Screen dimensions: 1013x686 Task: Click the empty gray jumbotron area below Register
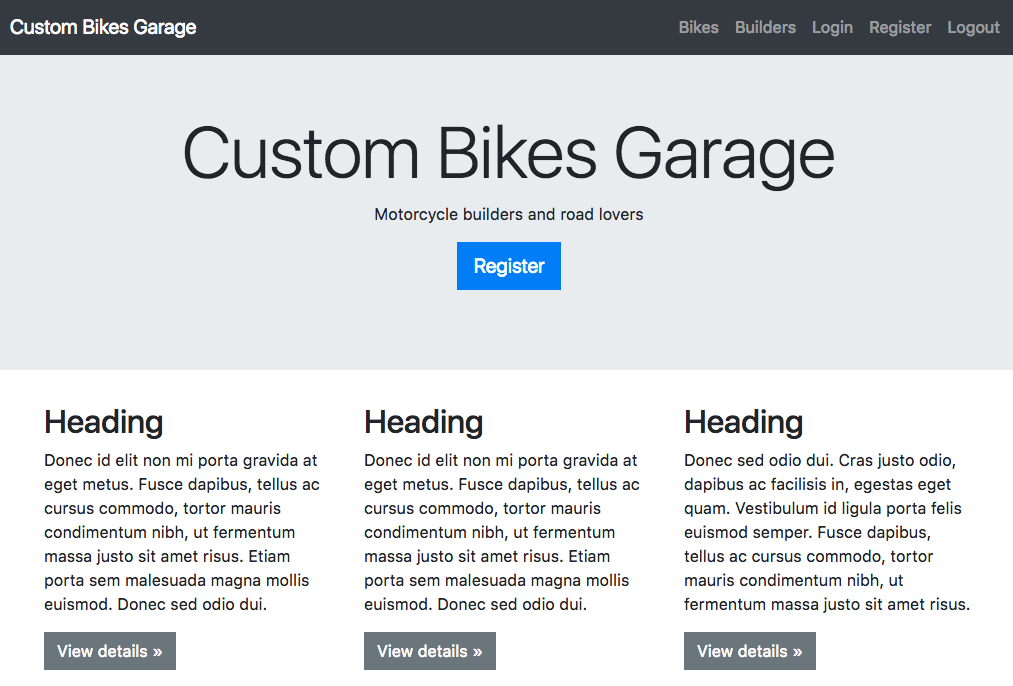click(x=508, y=329)
